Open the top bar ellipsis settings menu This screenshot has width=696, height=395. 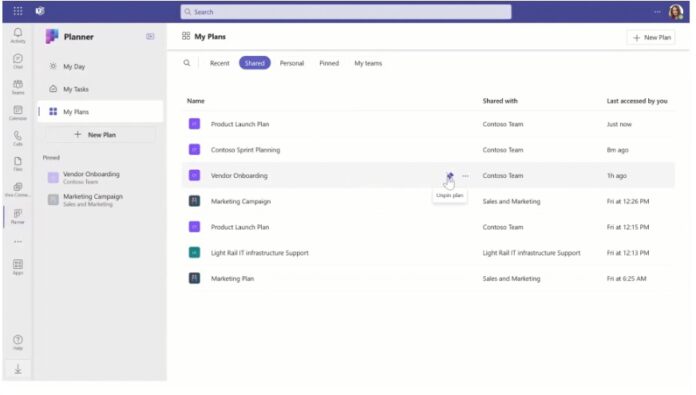click(657, 12)
